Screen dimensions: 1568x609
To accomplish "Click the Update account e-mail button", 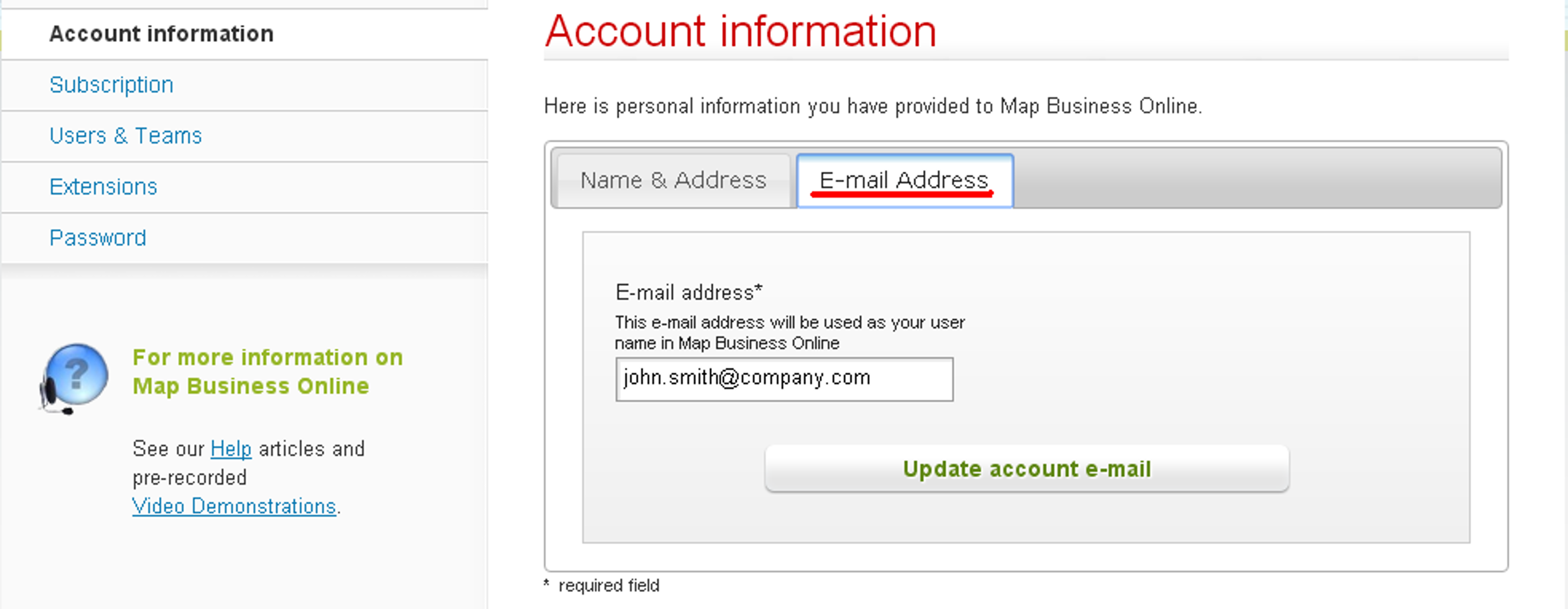I will (x=1027, y=468).
